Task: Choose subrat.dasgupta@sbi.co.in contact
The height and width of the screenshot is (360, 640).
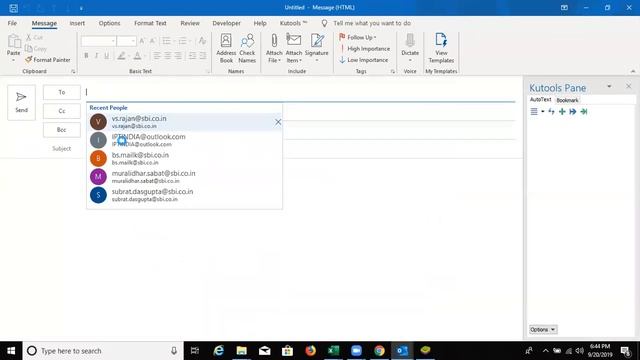Action: (x=184, y=195)
